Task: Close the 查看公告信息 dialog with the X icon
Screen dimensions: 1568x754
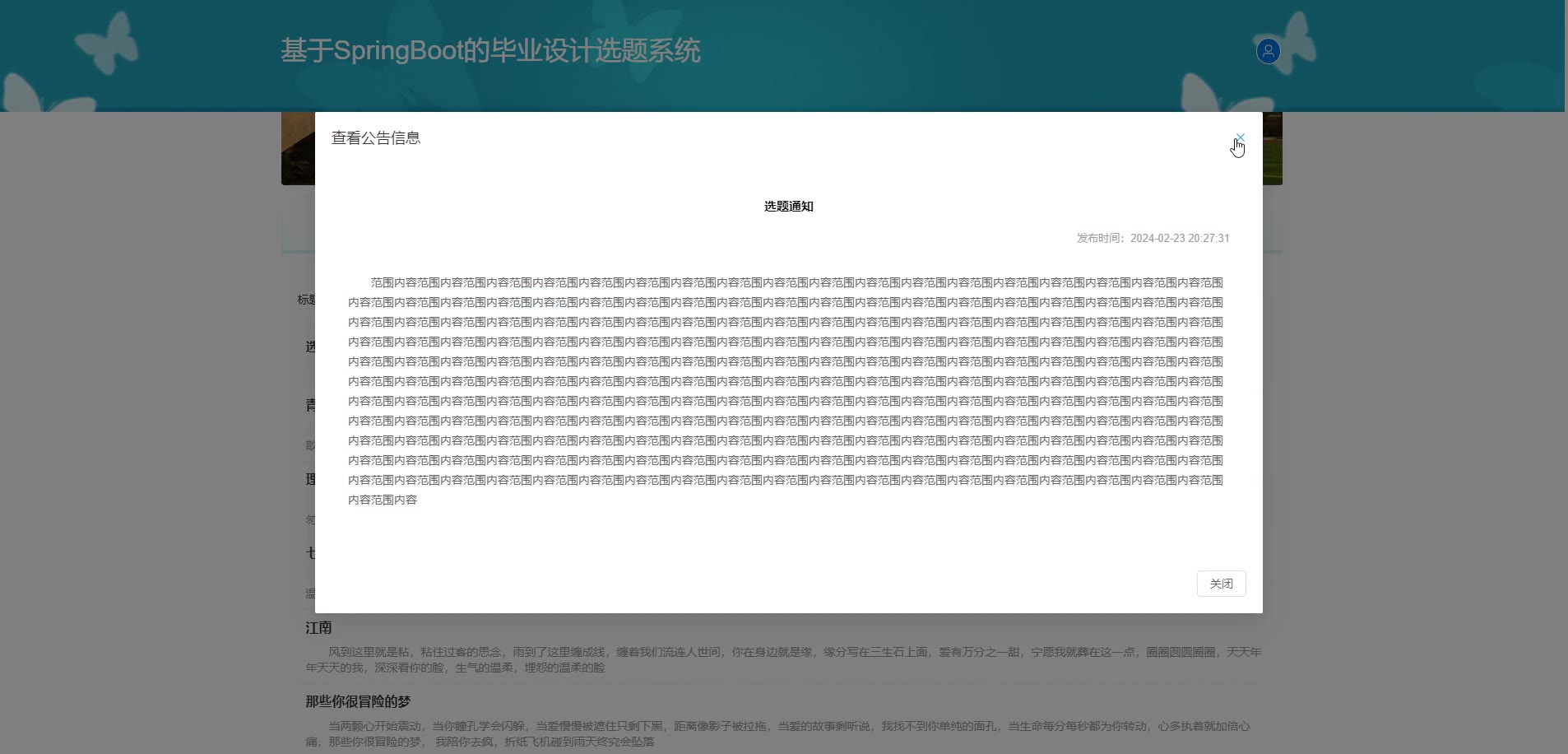Action: pyautogui.click(x=1240, y=137)
